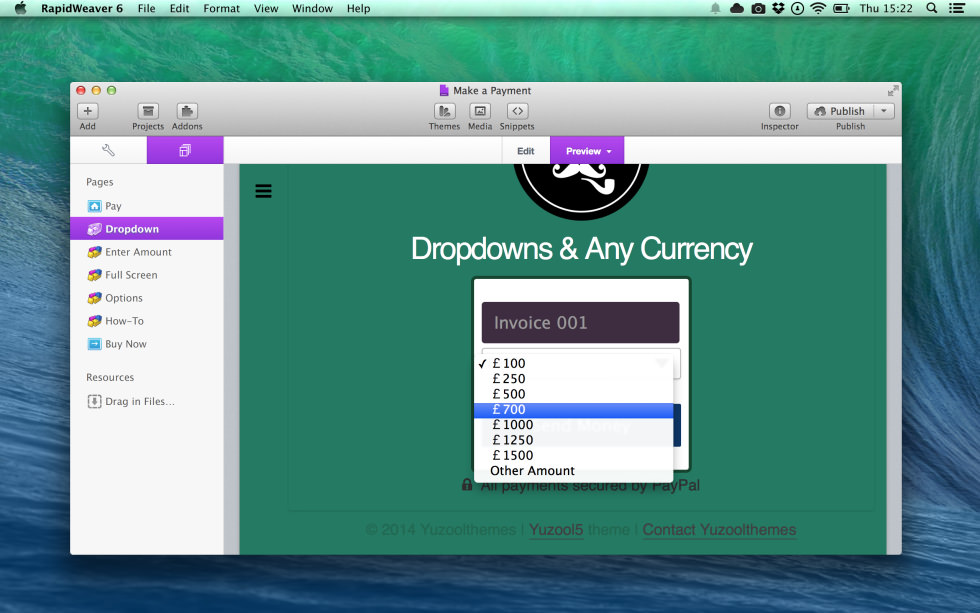Screen dimensions: 980x613
Task: Open the Apple menu
Action: pos(21,8)
